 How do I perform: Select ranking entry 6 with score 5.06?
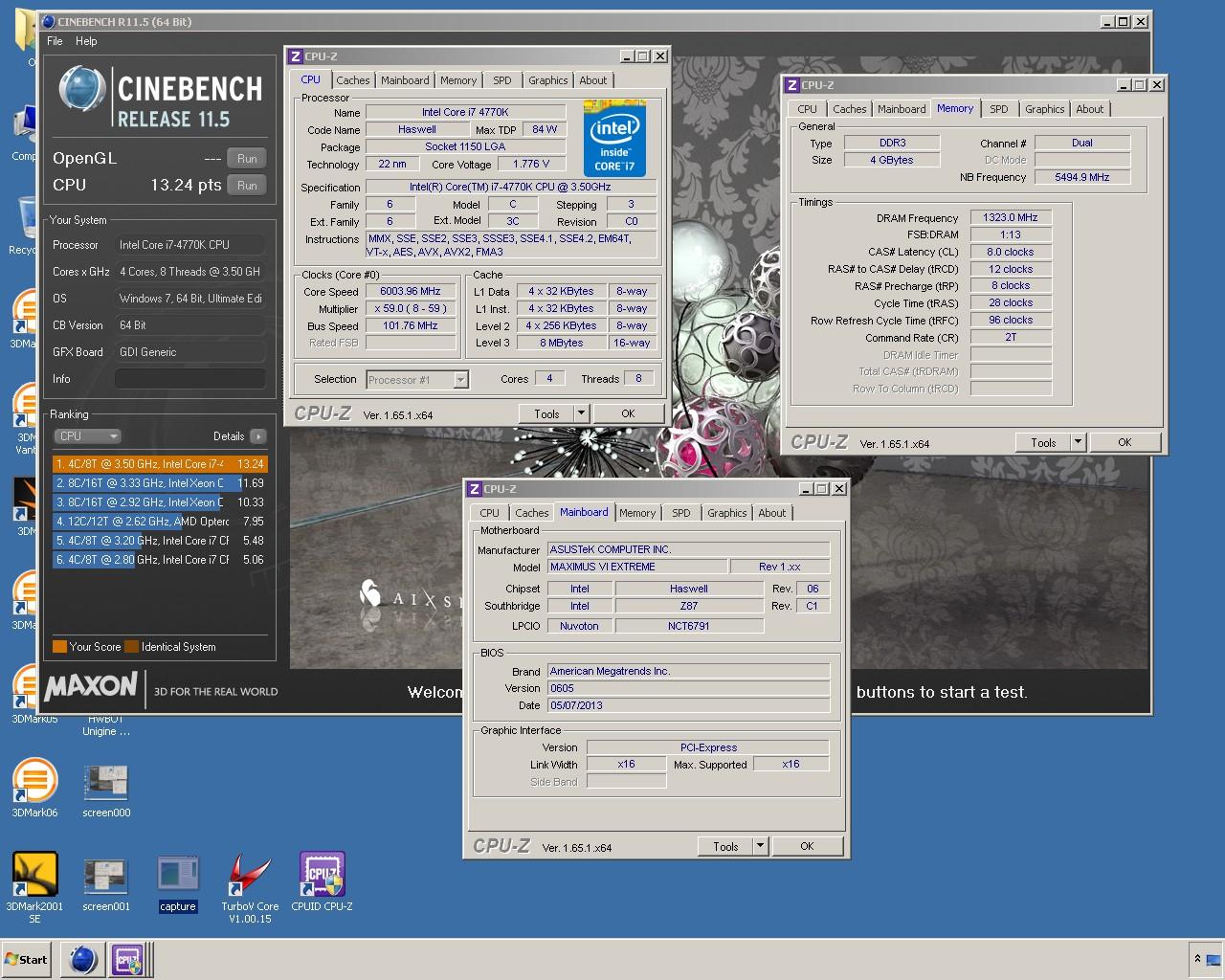(x=160, y=560)
